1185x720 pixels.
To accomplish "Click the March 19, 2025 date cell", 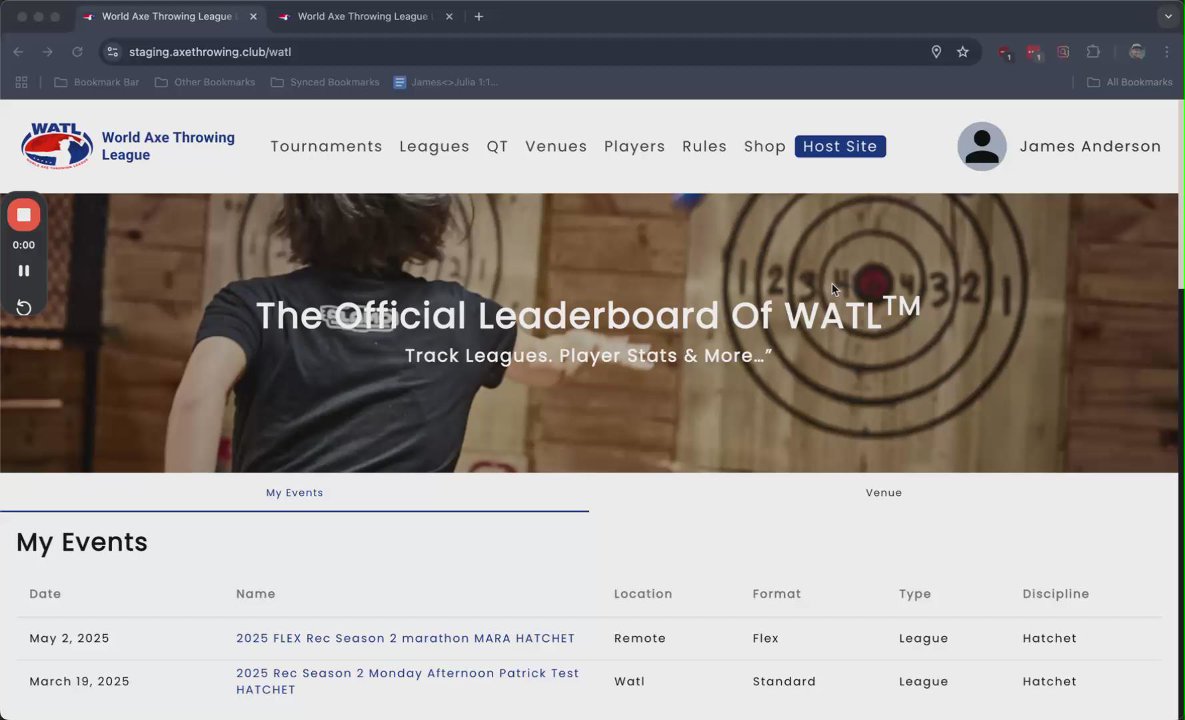I will click(79, 681).
